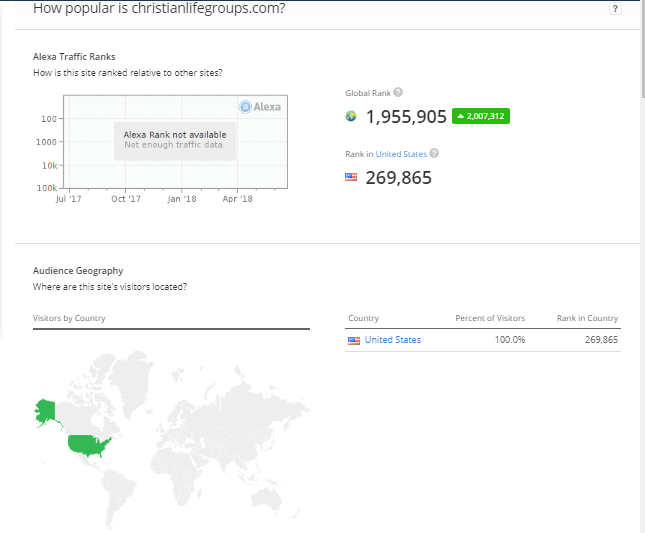Click the 1,955,905 global rank number
The image size is (645, 533).
pyautogui.click(x=406, y=116)
